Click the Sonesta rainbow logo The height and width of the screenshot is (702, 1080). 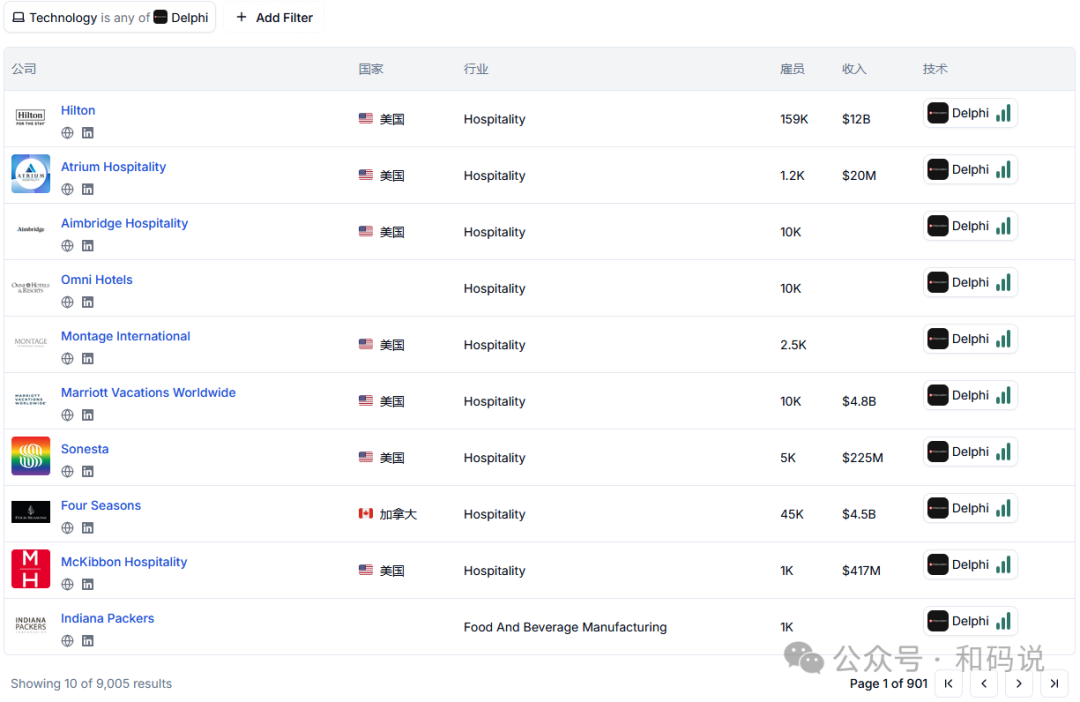point(30,456)
